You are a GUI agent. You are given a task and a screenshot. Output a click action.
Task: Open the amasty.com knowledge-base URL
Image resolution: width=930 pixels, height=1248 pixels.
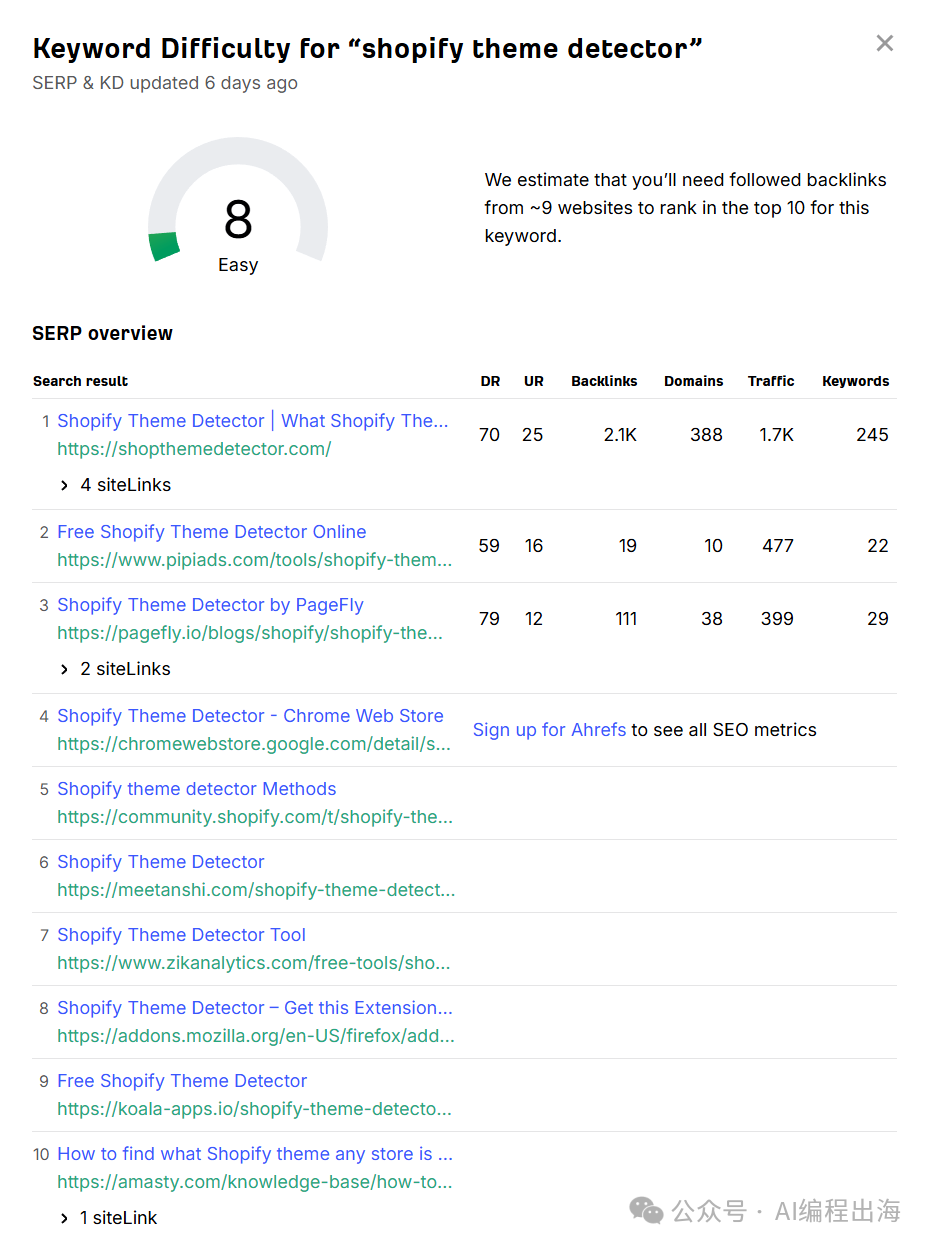(x=254, y=1182)
